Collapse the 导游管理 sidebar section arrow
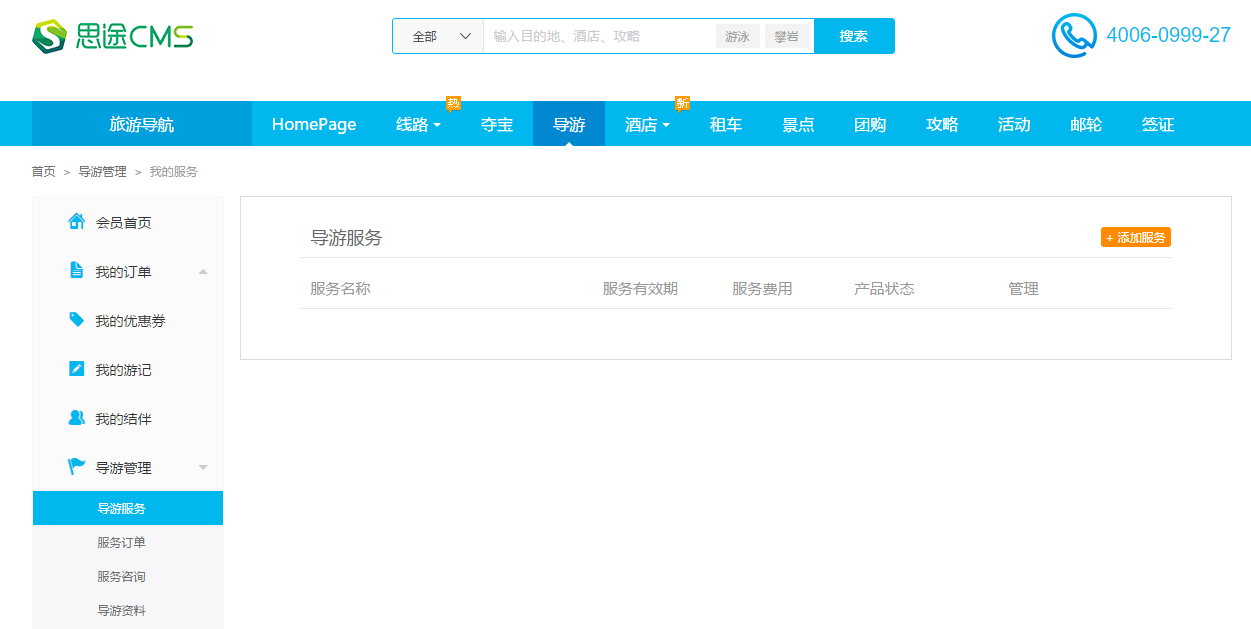1251x629 pixels. click(x=203, y=468)
